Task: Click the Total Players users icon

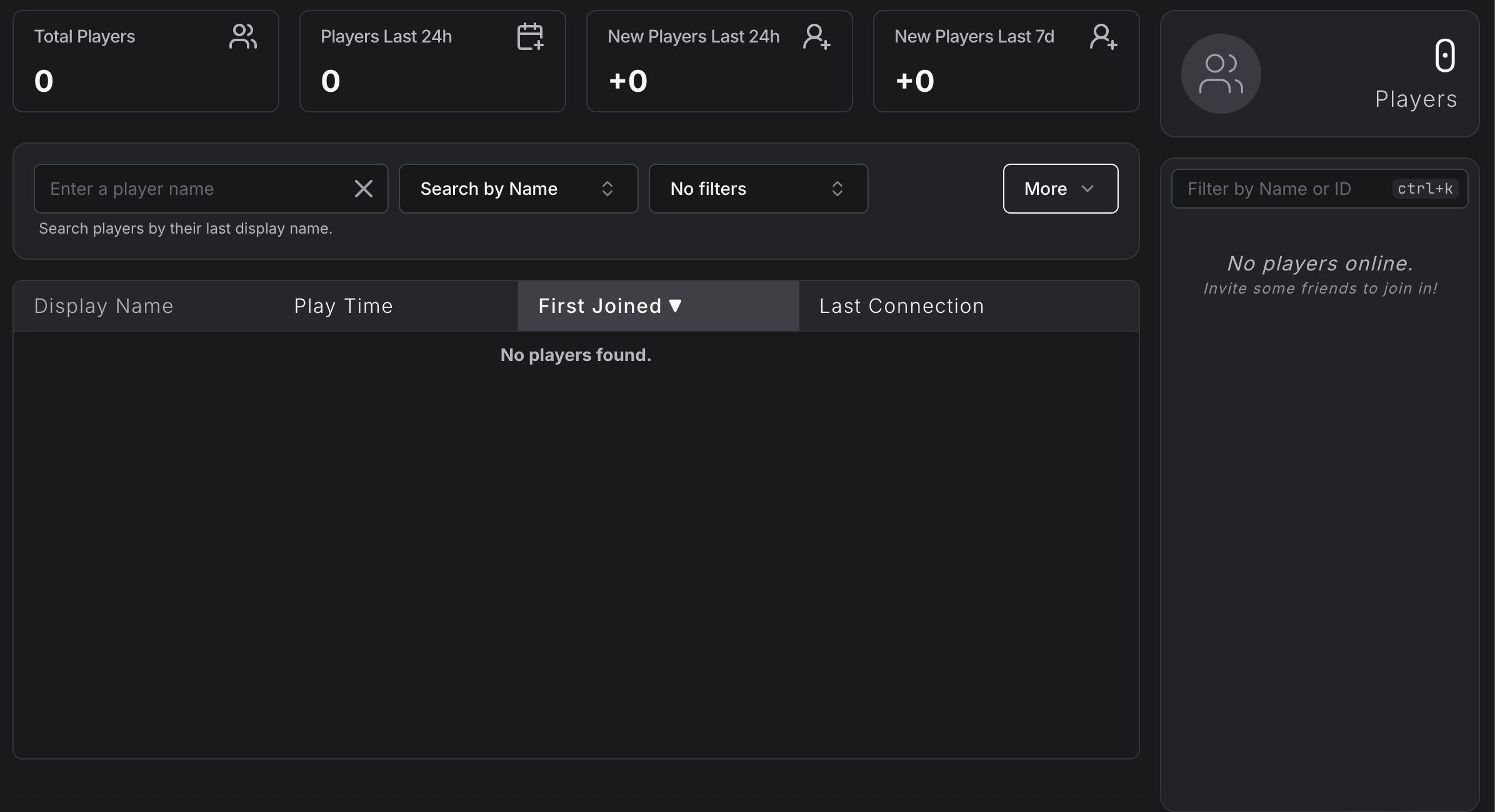Action: tap(243, 36)
